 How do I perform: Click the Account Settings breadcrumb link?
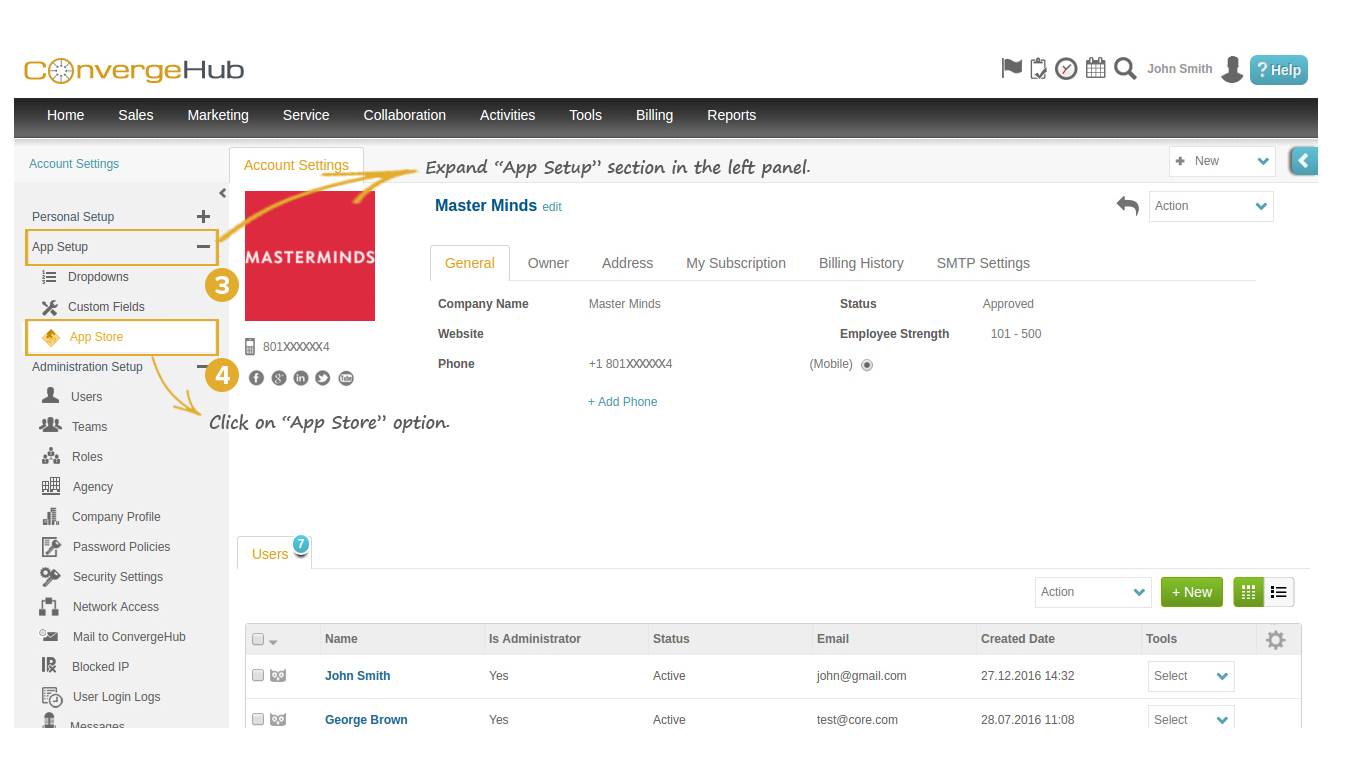(x=74, y=164)
